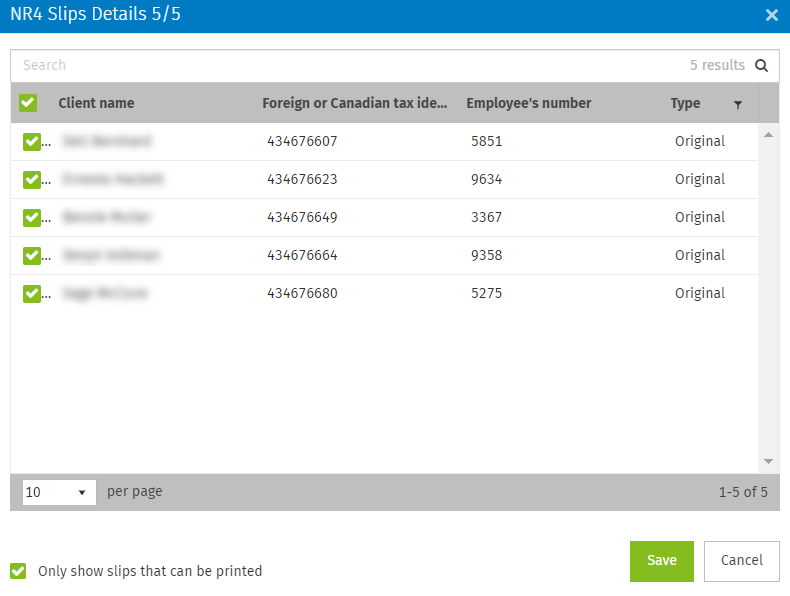Deselect the slip with tax ID 434676649

31,218
